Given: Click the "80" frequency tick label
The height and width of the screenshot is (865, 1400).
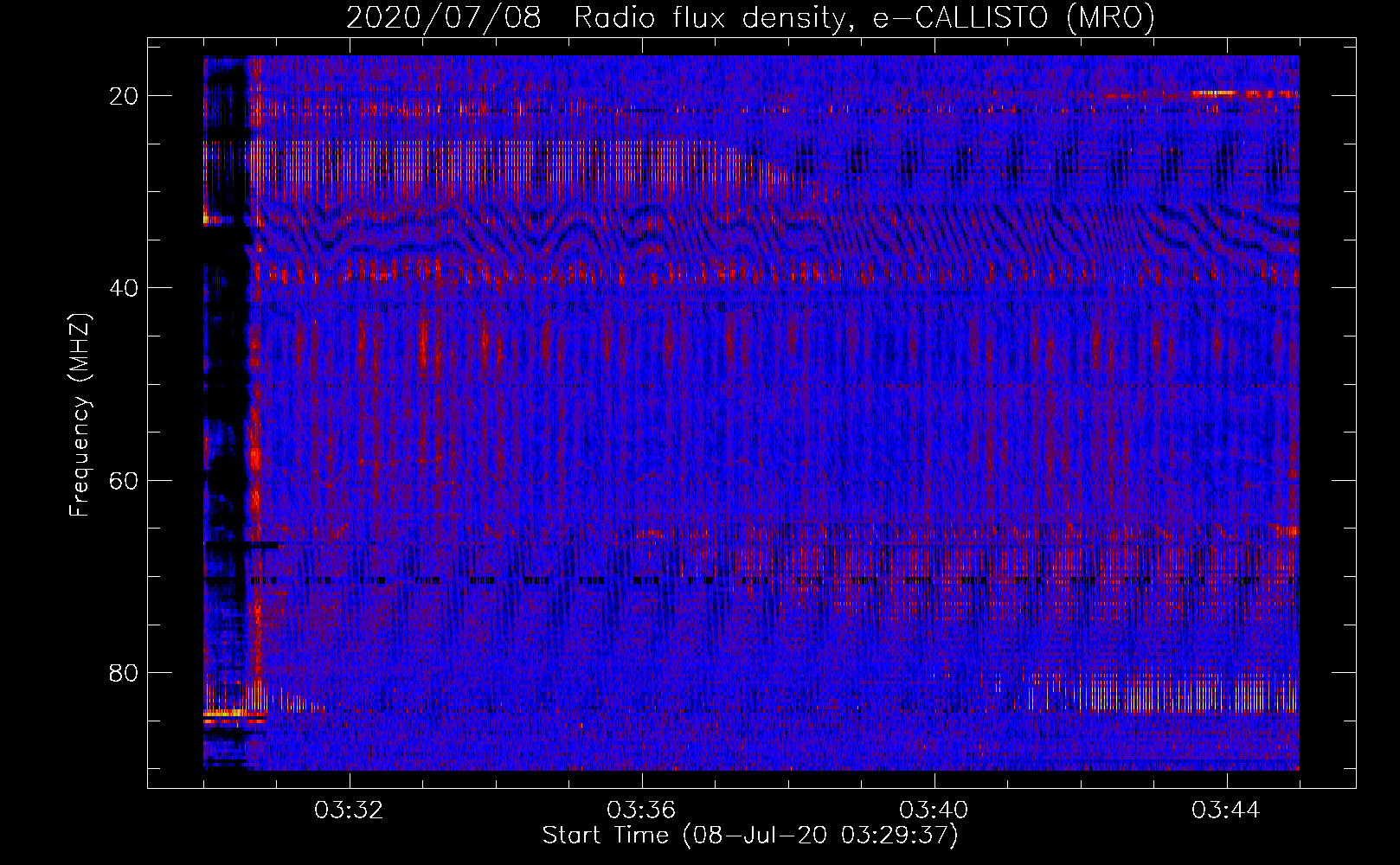Looking at the screenshot, I should click(125, 672).
